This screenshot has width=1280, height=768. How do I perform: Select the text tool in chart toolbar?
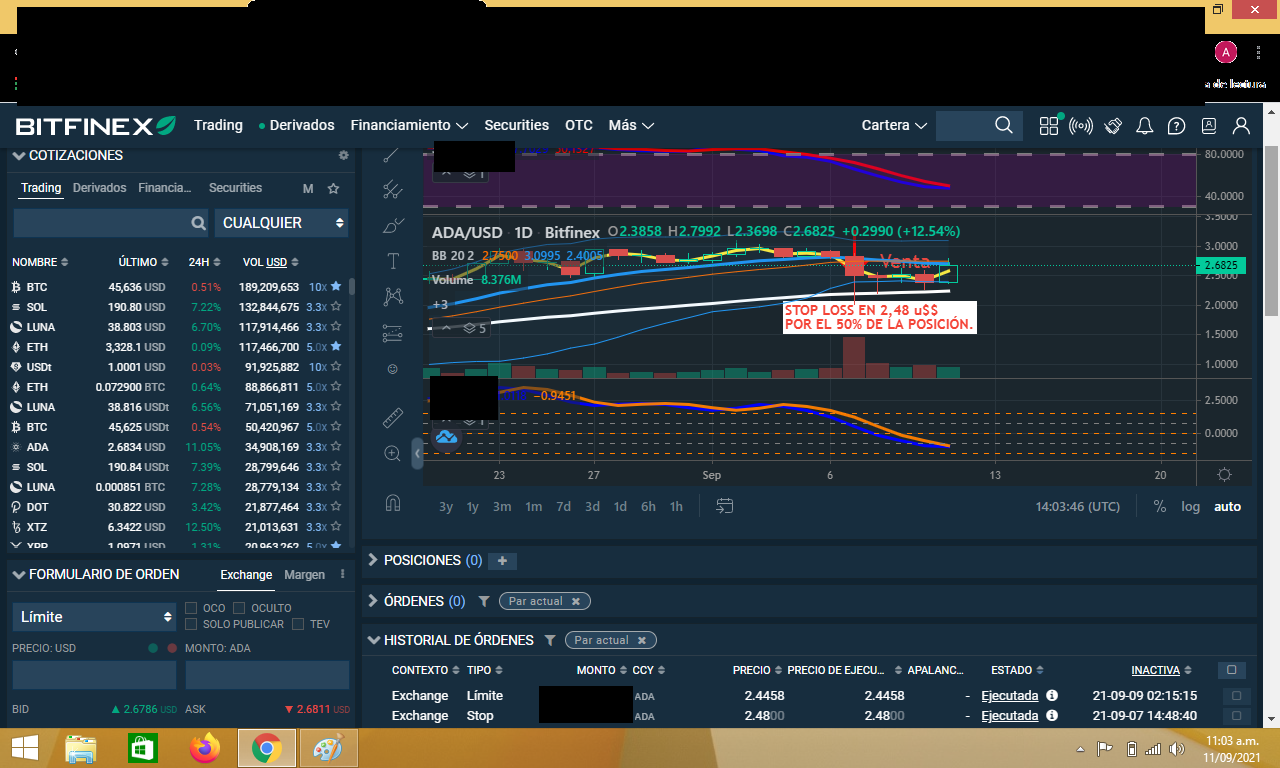pos(393,261)
